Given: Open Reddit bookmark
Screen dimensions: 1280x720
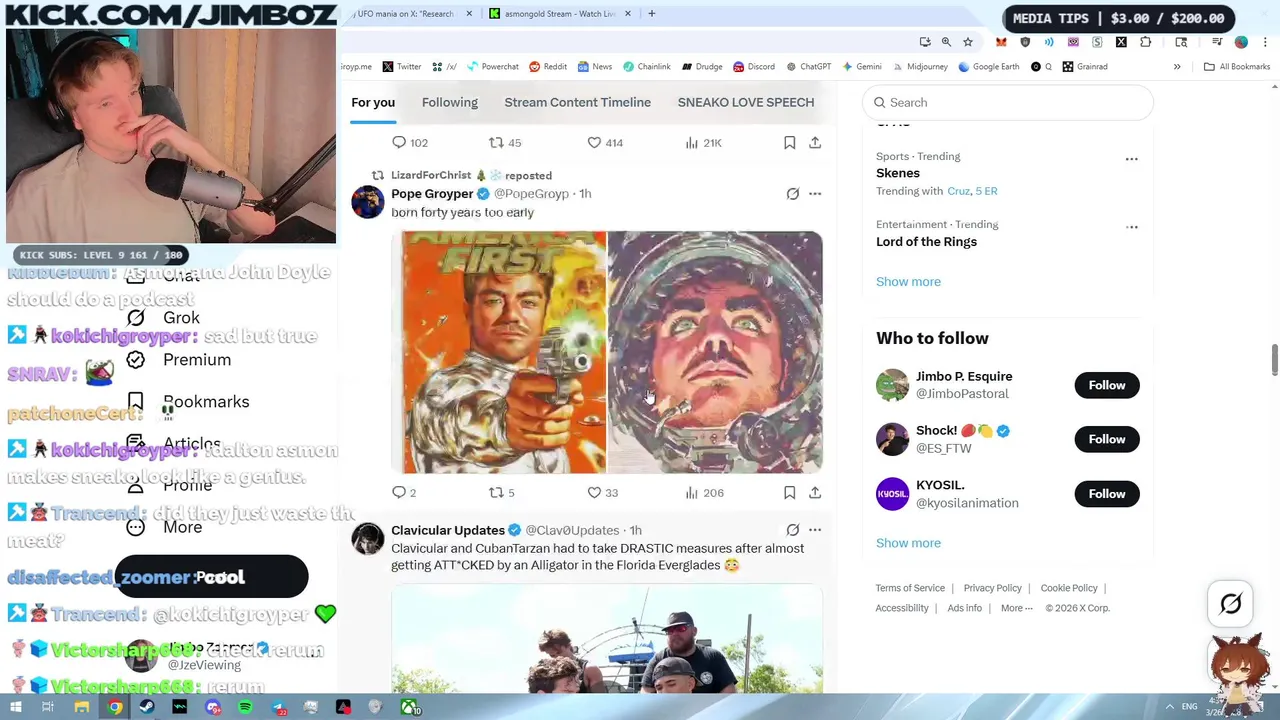Looking at the screenshot, I should pyautogui.click(x=548, y=67).
